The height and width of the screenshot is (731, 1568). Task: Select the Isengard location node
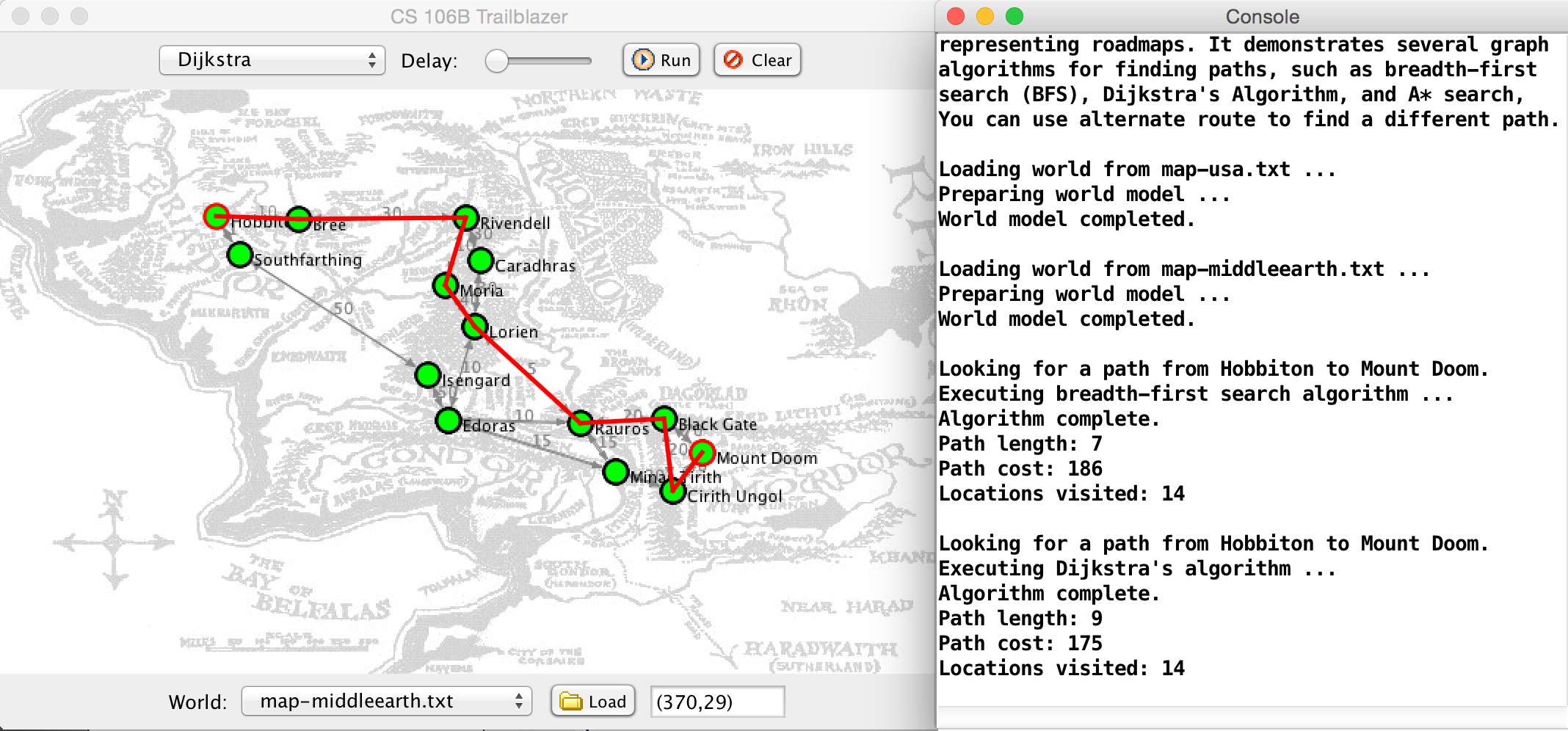(428, 375)
